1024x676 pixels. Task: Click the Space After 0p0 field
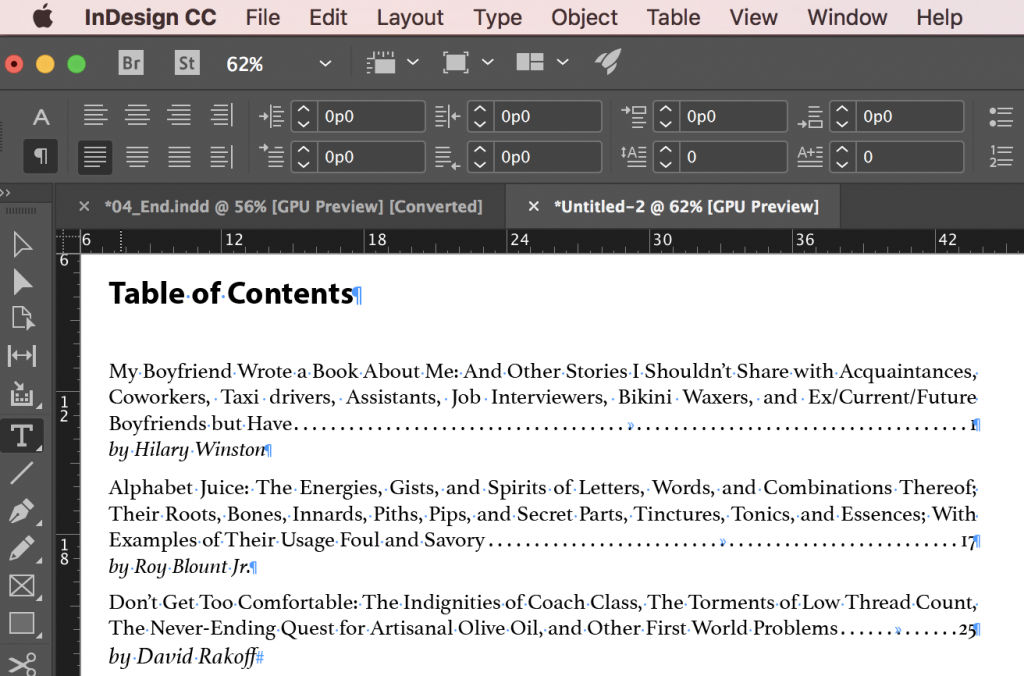[x=908, y=116]
